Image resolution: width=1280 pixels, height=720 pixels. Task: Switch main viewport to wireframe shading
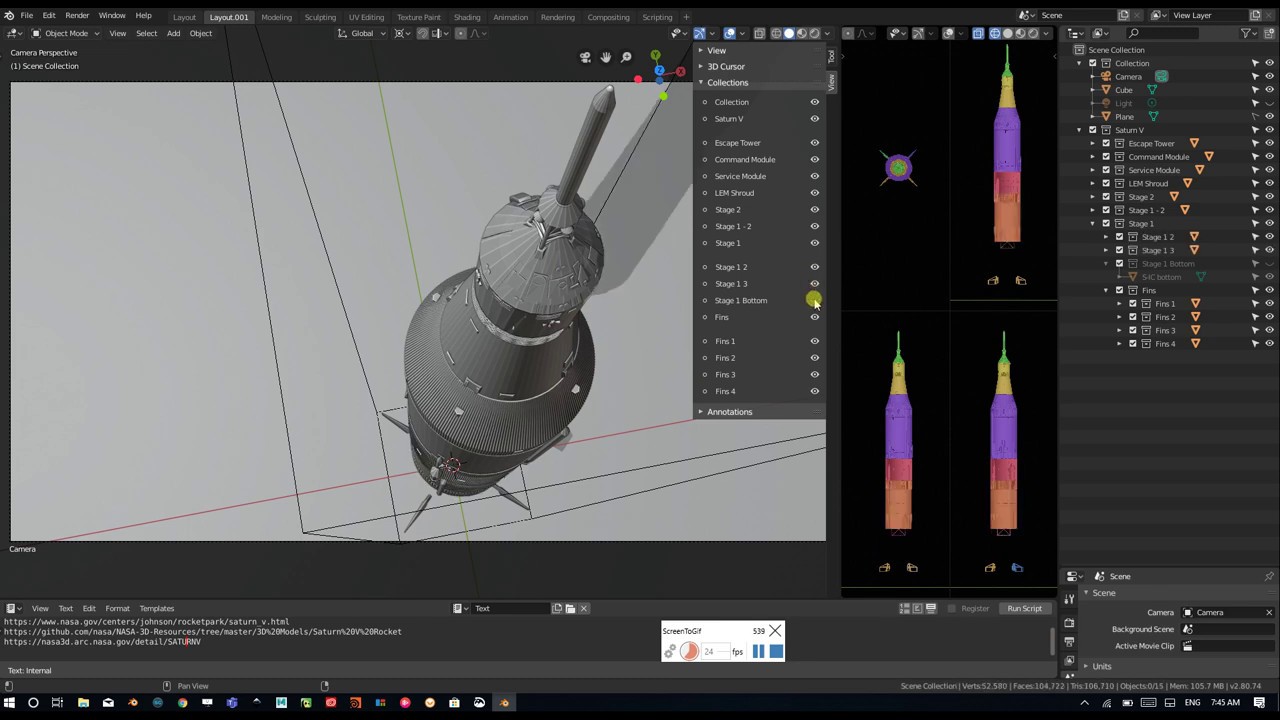[776, 33]
